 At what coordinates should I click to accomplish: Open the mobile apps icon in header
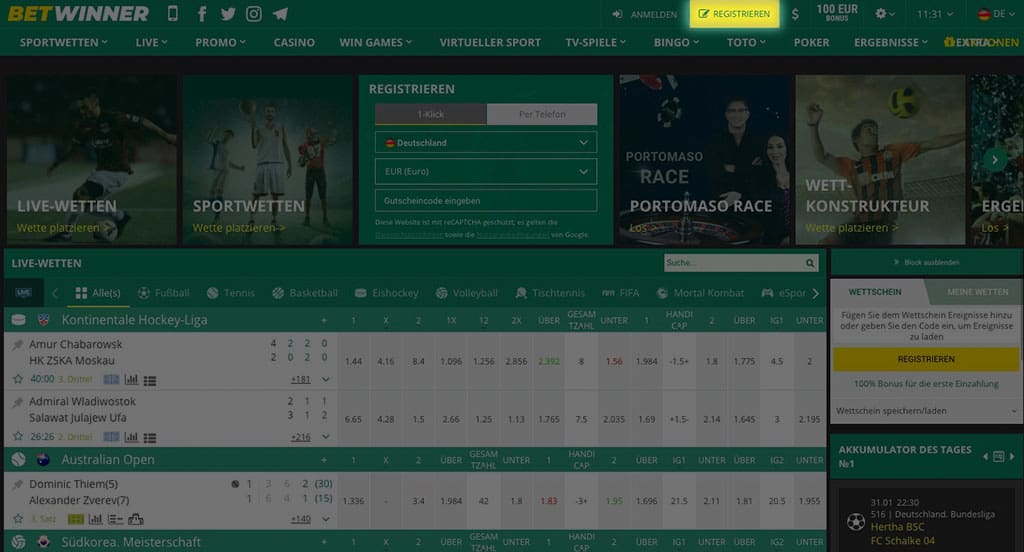172,14
